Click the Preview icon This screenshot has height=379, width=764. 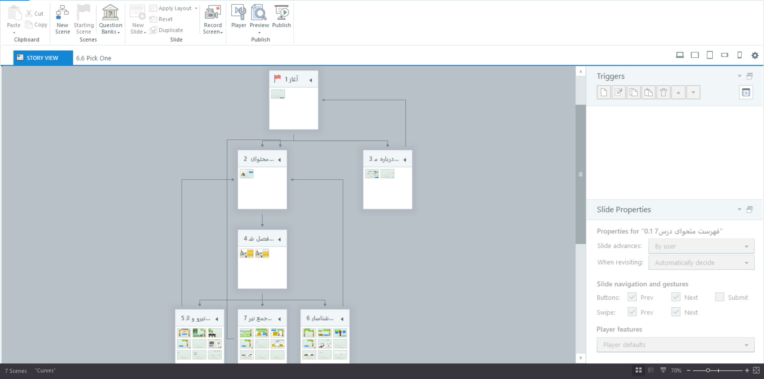(x=259, y=13)
